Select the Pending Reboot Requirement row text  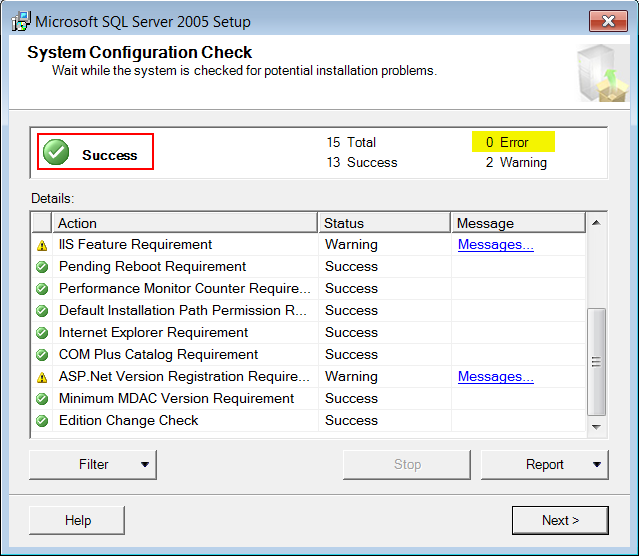152,267
